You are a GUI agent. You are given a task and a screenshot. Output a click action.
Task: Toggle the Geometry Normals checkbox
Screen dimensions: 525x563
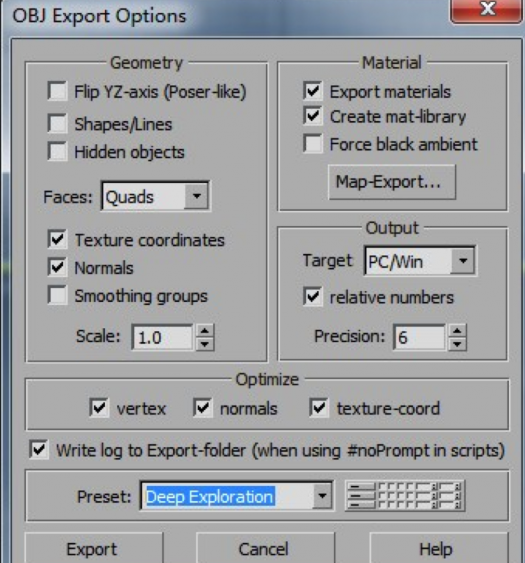pos(57,267)
